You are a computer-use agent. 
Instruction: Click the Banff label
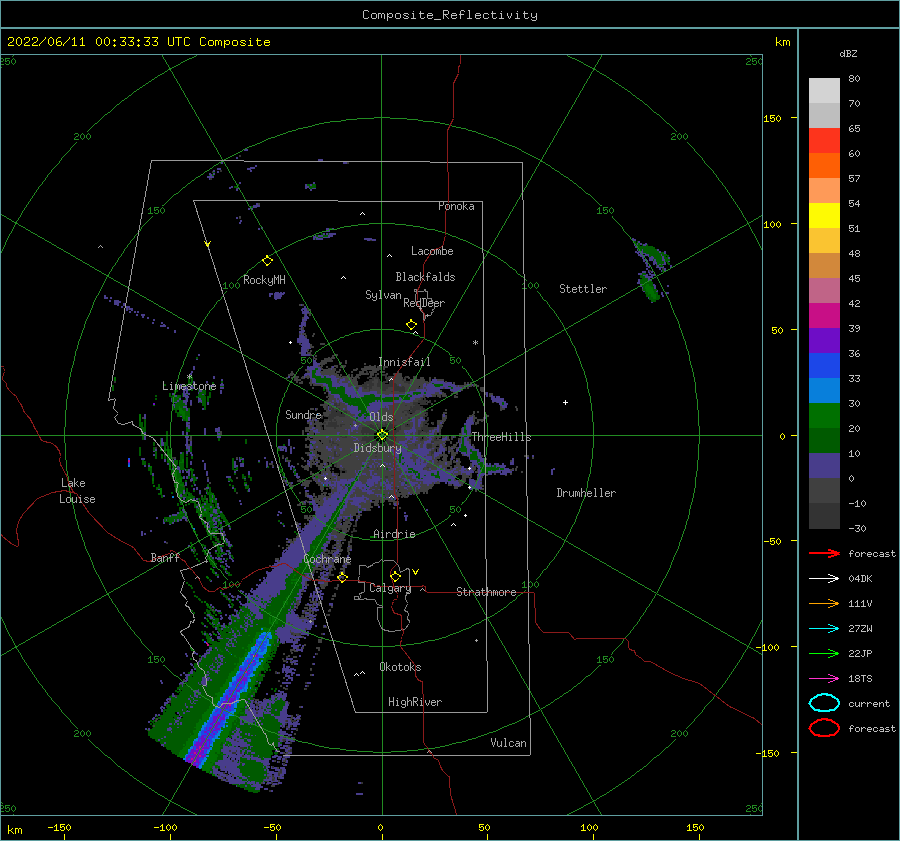pos(165,558)
